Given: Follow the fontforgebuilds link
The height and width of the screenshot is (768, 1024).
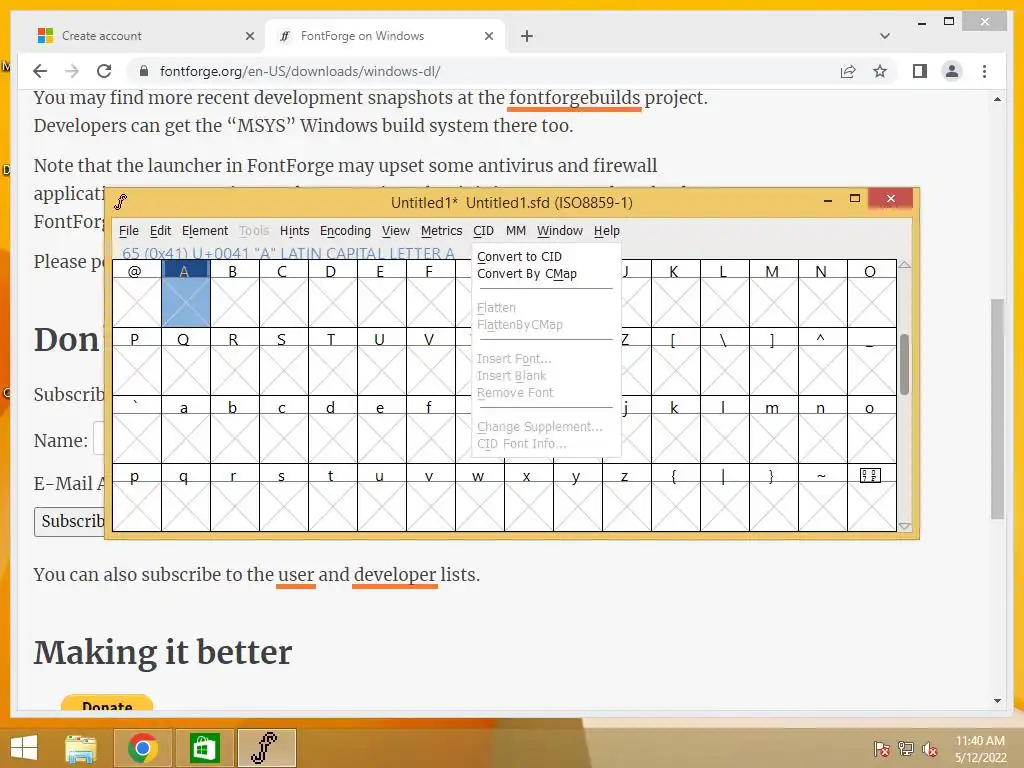Looking at the screenshot, I should point(574,98).
